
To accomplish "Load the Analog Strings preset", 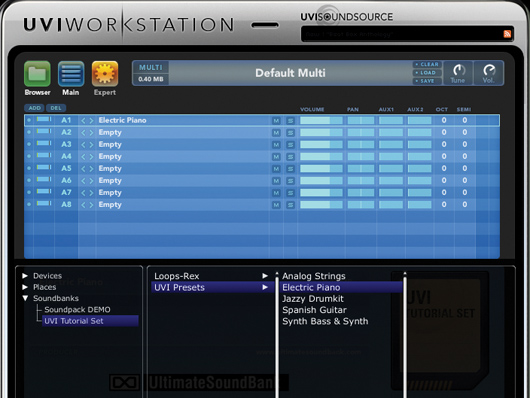I will click(314, 276).
